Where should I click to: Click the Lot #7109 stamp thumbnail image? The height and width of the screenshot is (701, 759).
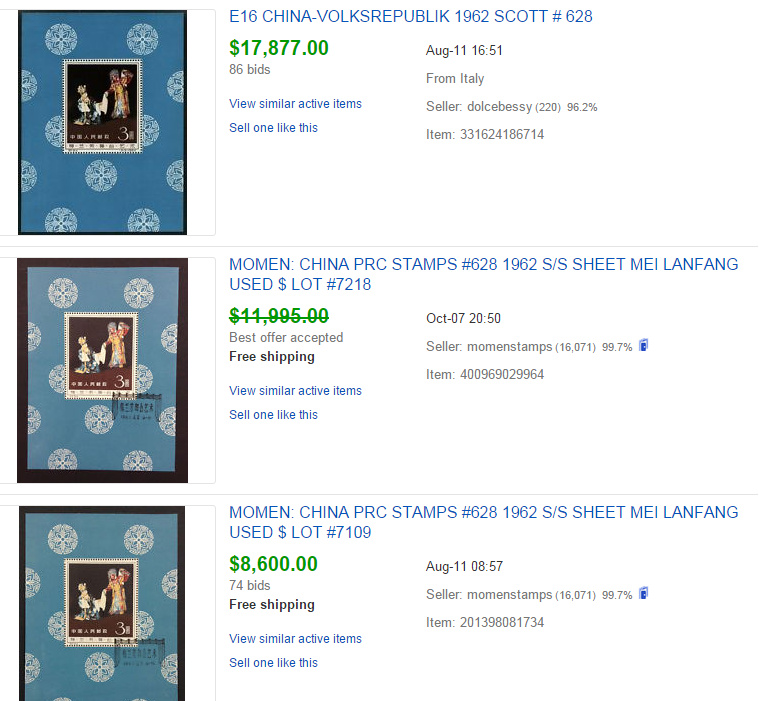pos(102,603)
